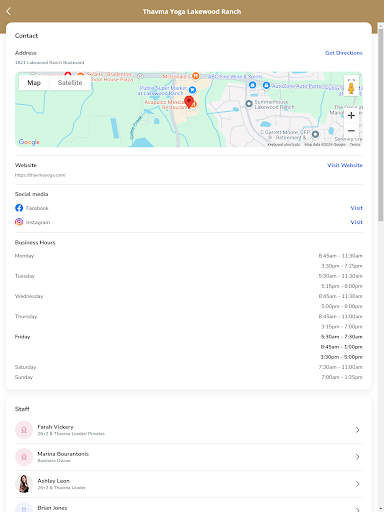Click the ABC Fine Wine & Spirits marker
The width and height of the screenshot is (384, 512).
click(x=253, y=85)
